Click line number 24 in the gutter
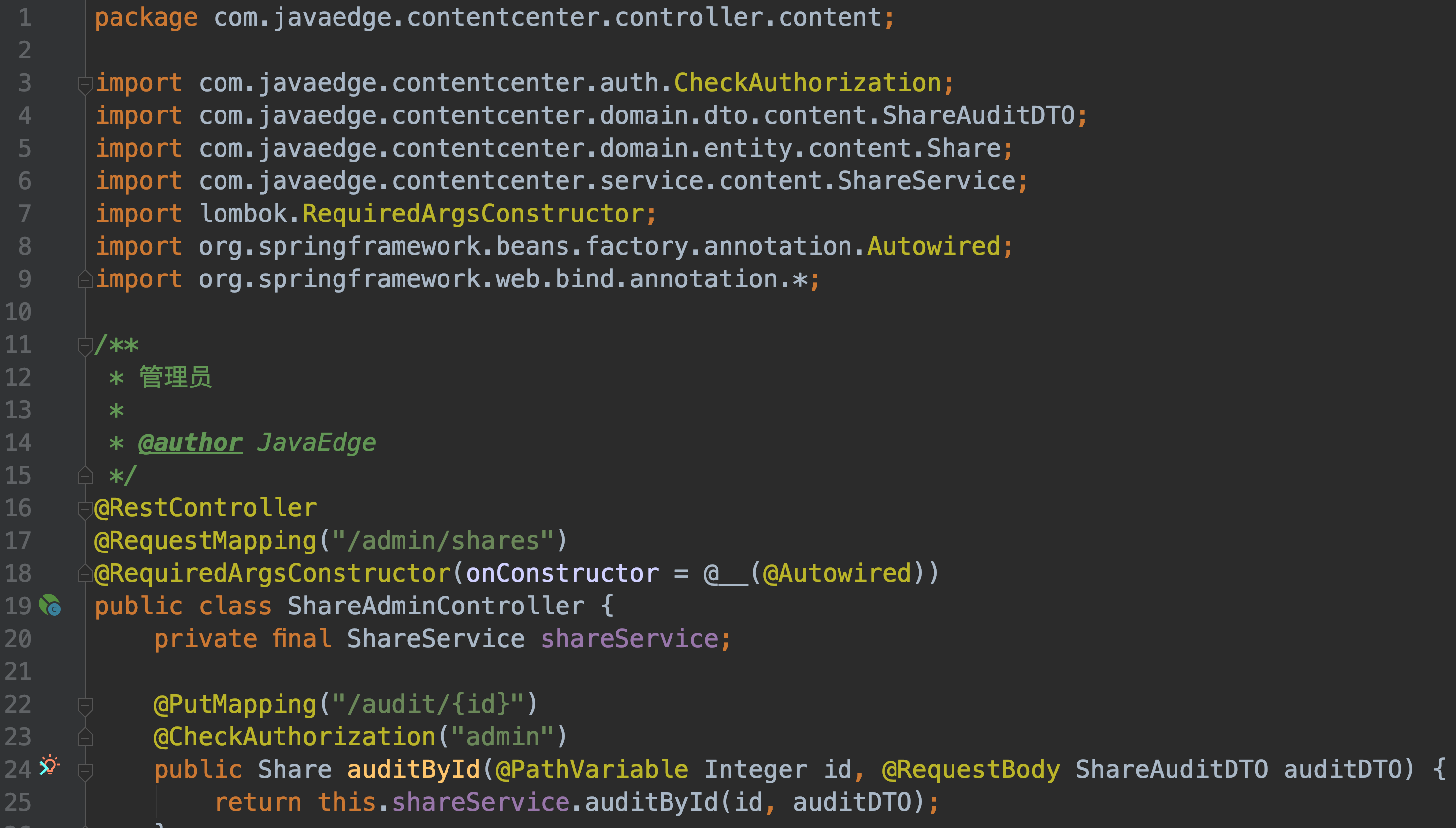The image size is (1456, 828). [x=18, y=770]
